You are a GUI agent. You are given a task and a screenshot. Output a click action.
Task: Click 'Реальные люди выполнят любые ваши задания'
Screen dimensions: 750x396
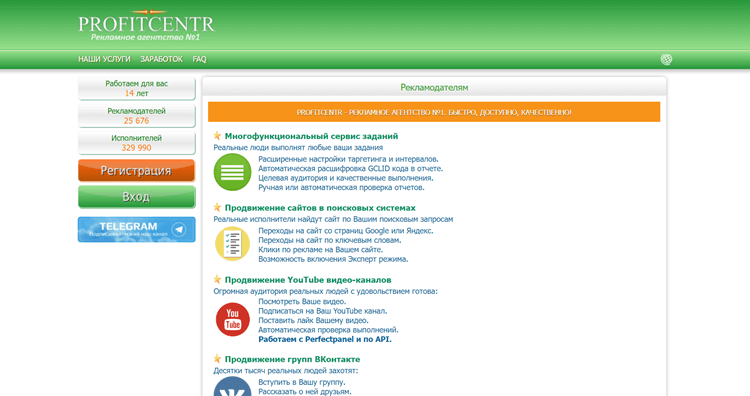298,148
